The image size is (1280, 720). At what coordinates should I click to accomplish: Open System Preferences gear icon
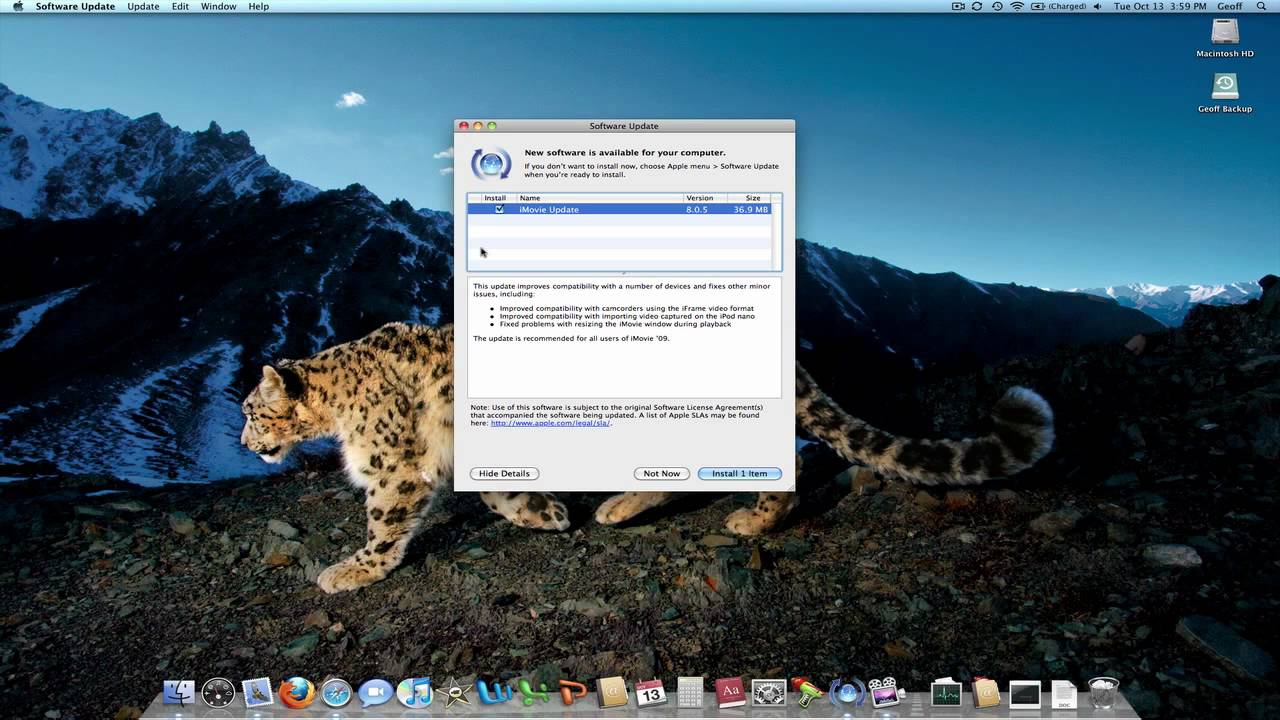click(769, 692)
